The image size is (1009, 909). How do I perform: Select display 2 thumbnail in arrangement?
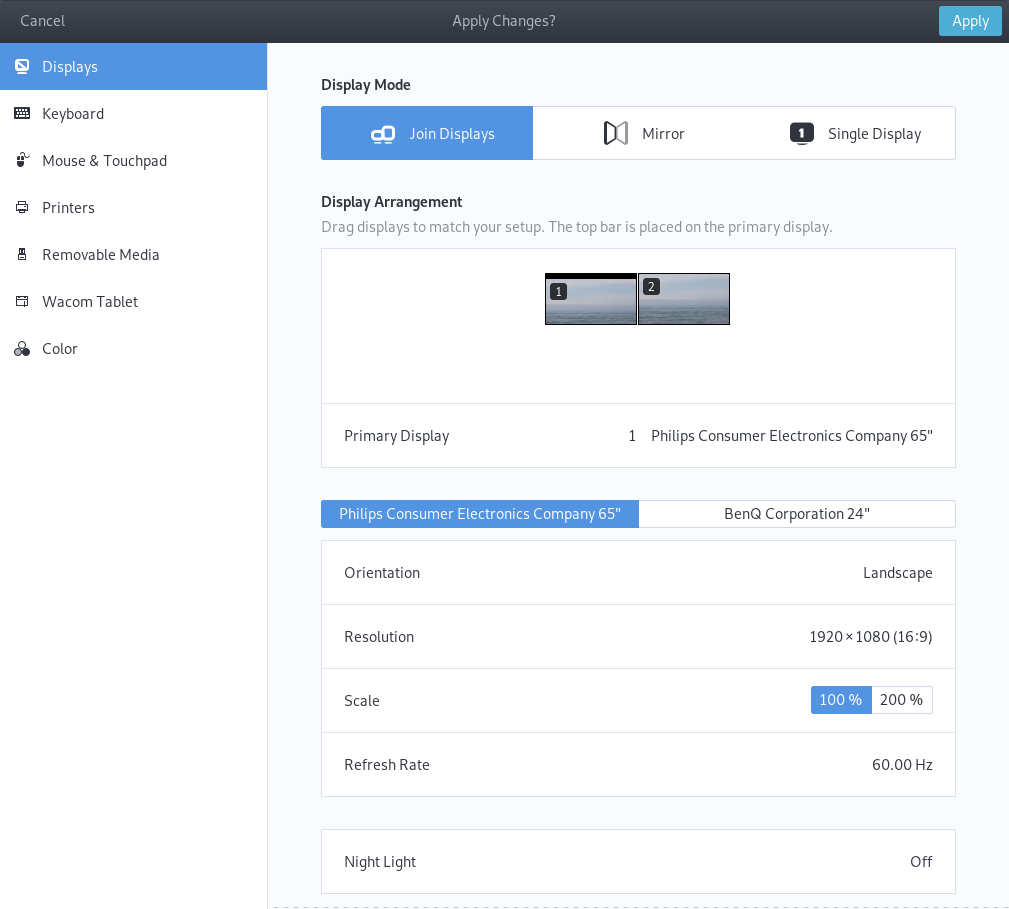(x=684, y=299)
